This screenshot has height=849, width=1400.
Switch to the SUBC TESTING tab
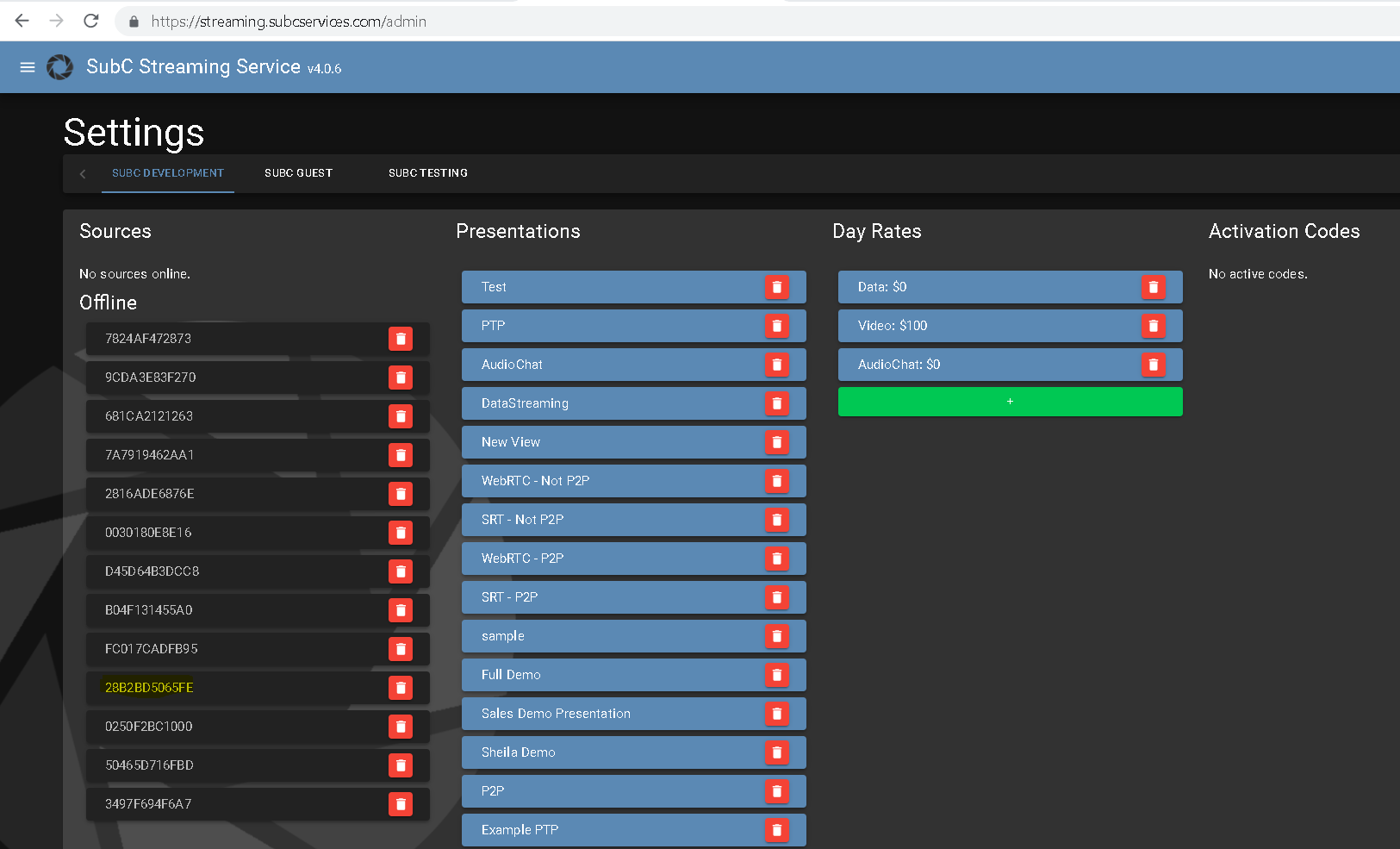[427, 173]
